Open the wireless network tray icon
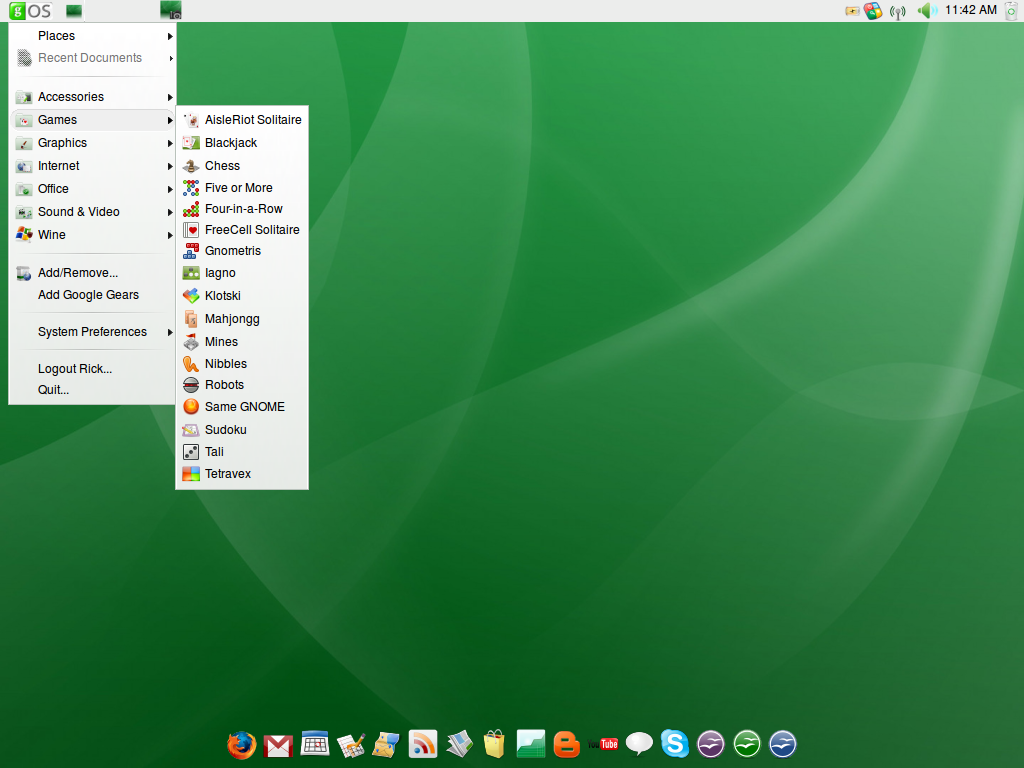Viewport: 1024px width, 768px height. click(x=898, y=12)
